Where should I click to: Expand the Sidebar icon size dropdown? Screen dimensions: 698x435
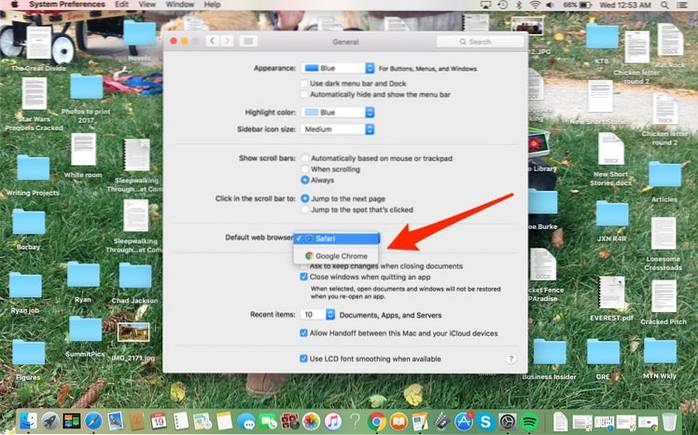point(337,129)
